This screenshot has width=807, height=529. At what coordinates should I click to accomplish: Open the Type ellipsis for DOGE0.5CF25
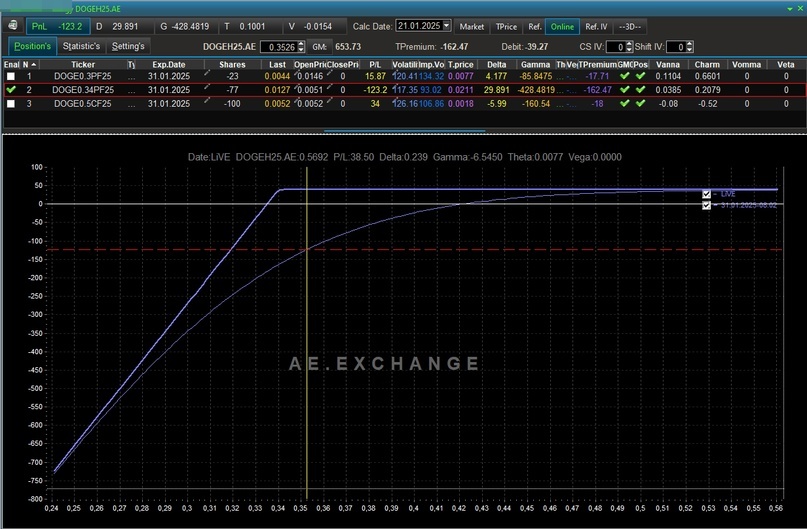[x=131, y=103]
